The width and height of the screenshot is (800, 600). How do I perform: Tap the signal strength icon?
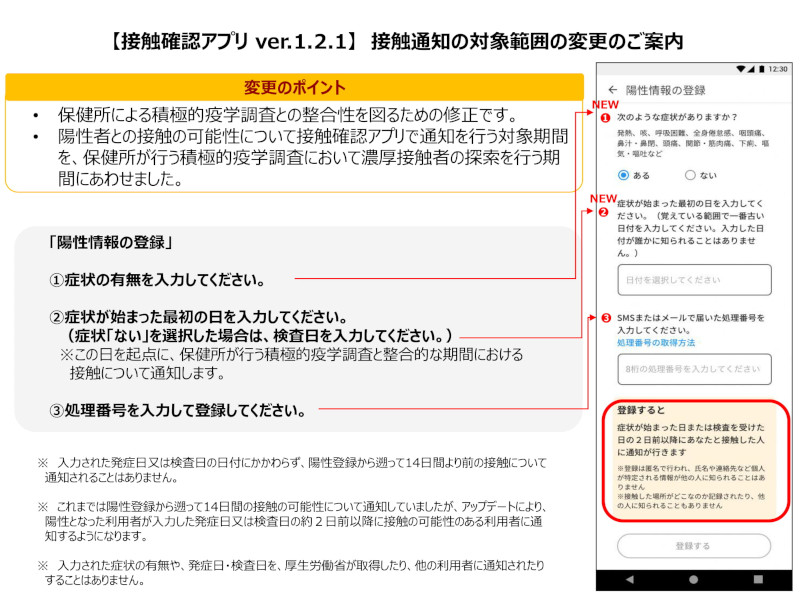751,69
